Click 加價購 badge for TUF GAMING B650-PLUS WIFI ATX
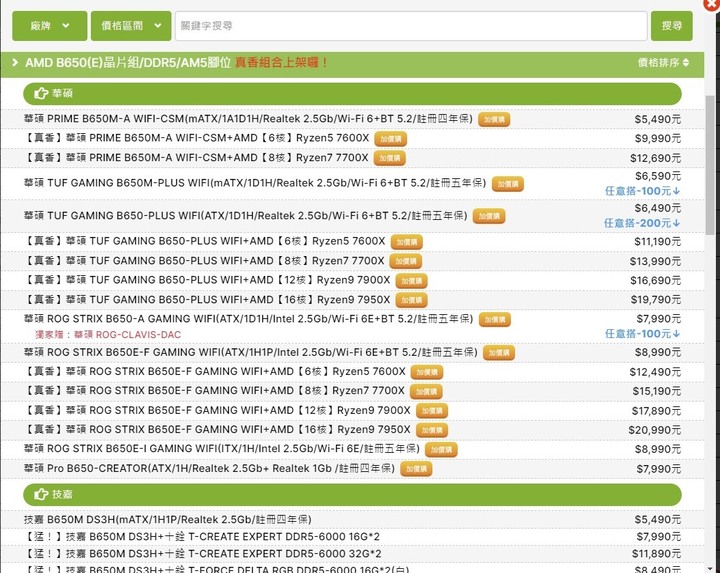 [x=489, y=216]
